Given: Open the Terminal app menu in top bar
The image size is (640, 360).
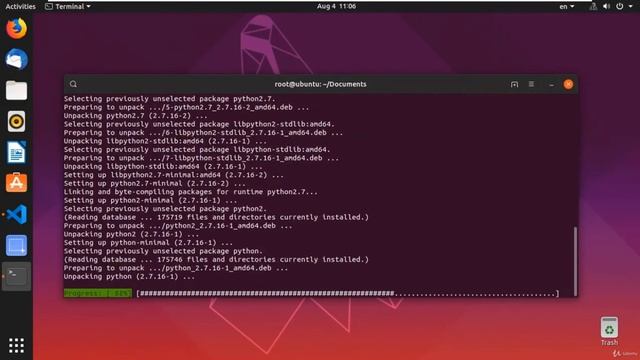Looking at the screenshot, I should [x=68, y=7].
